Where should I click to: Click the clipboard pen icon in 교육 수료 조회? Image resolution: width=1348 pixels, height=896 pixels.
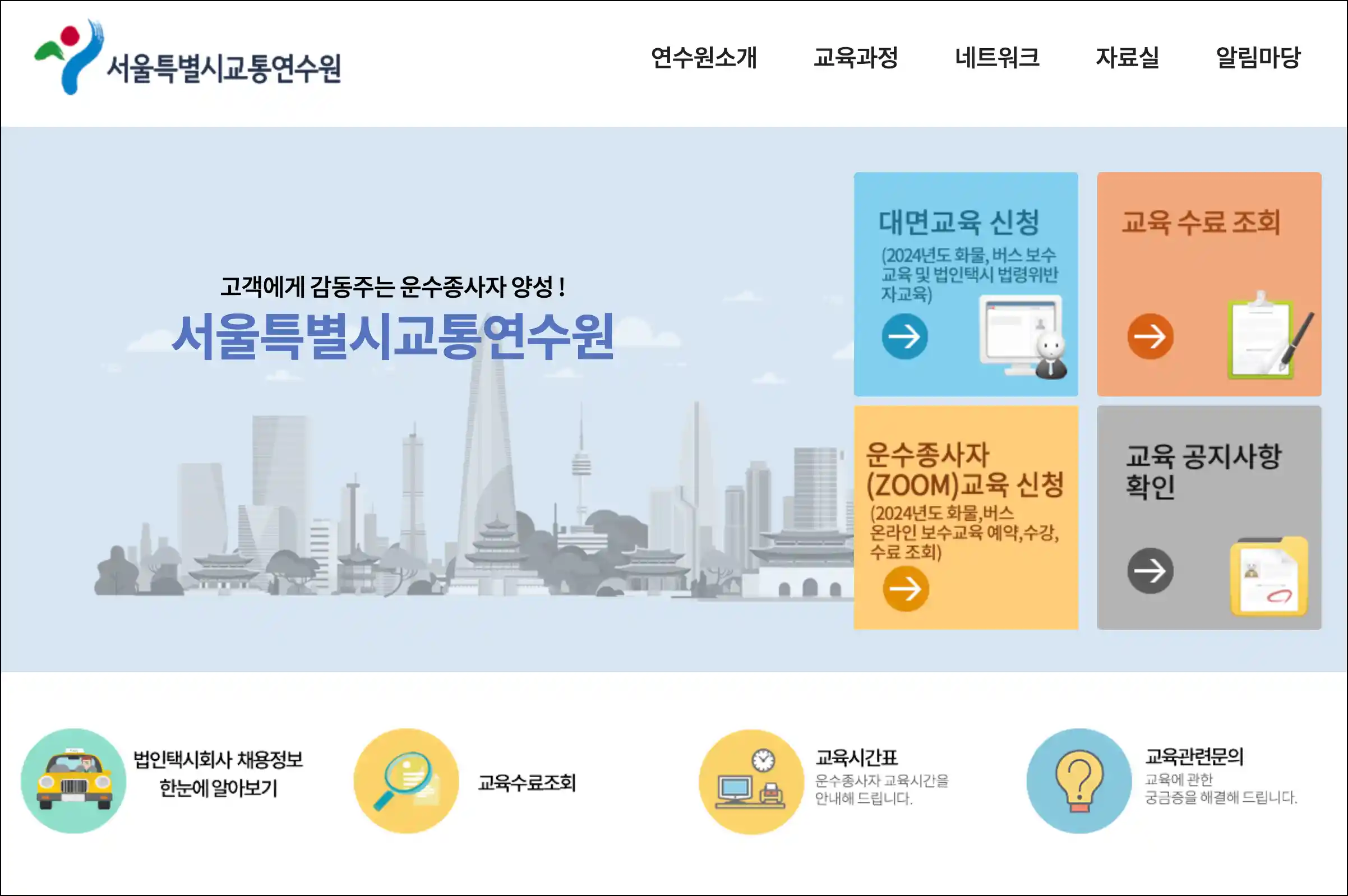(1270, 335)
